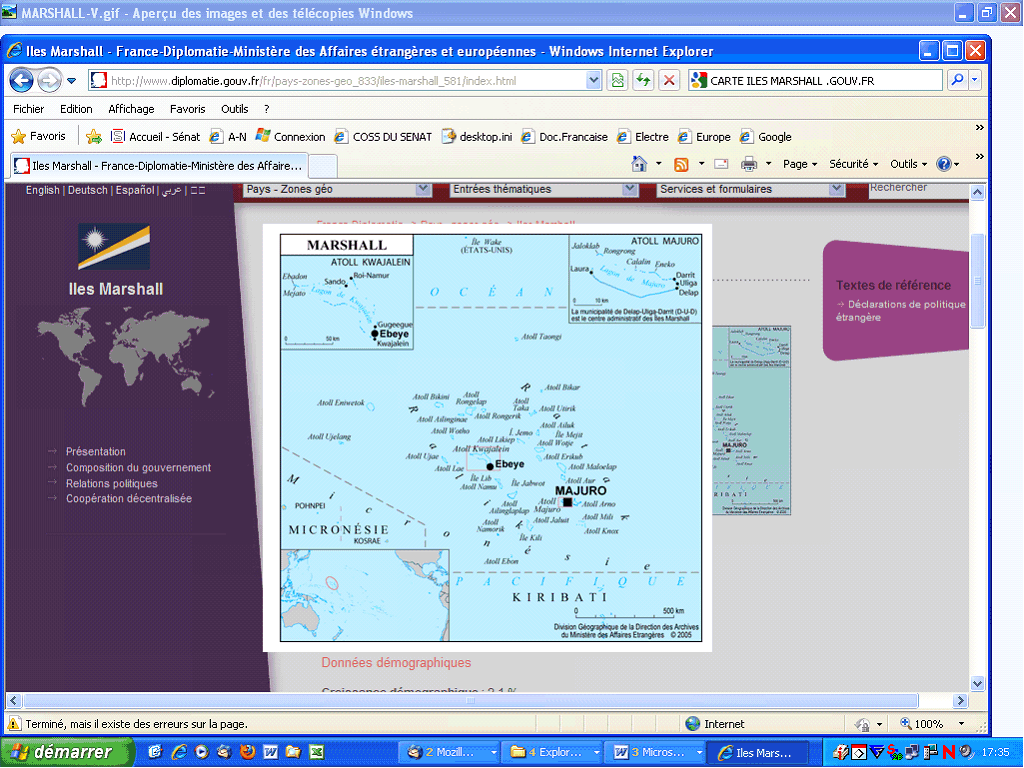Screen dimensions: 1024x768
Task: Click the compatibility view icon
Action: (618, 81)
